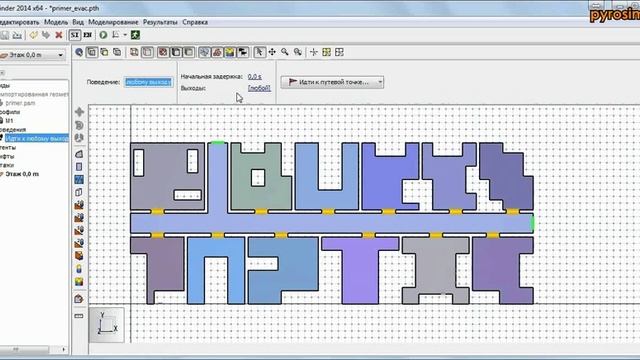
Task: Select 'M1' profile in tree
Action: coord(9,120)
